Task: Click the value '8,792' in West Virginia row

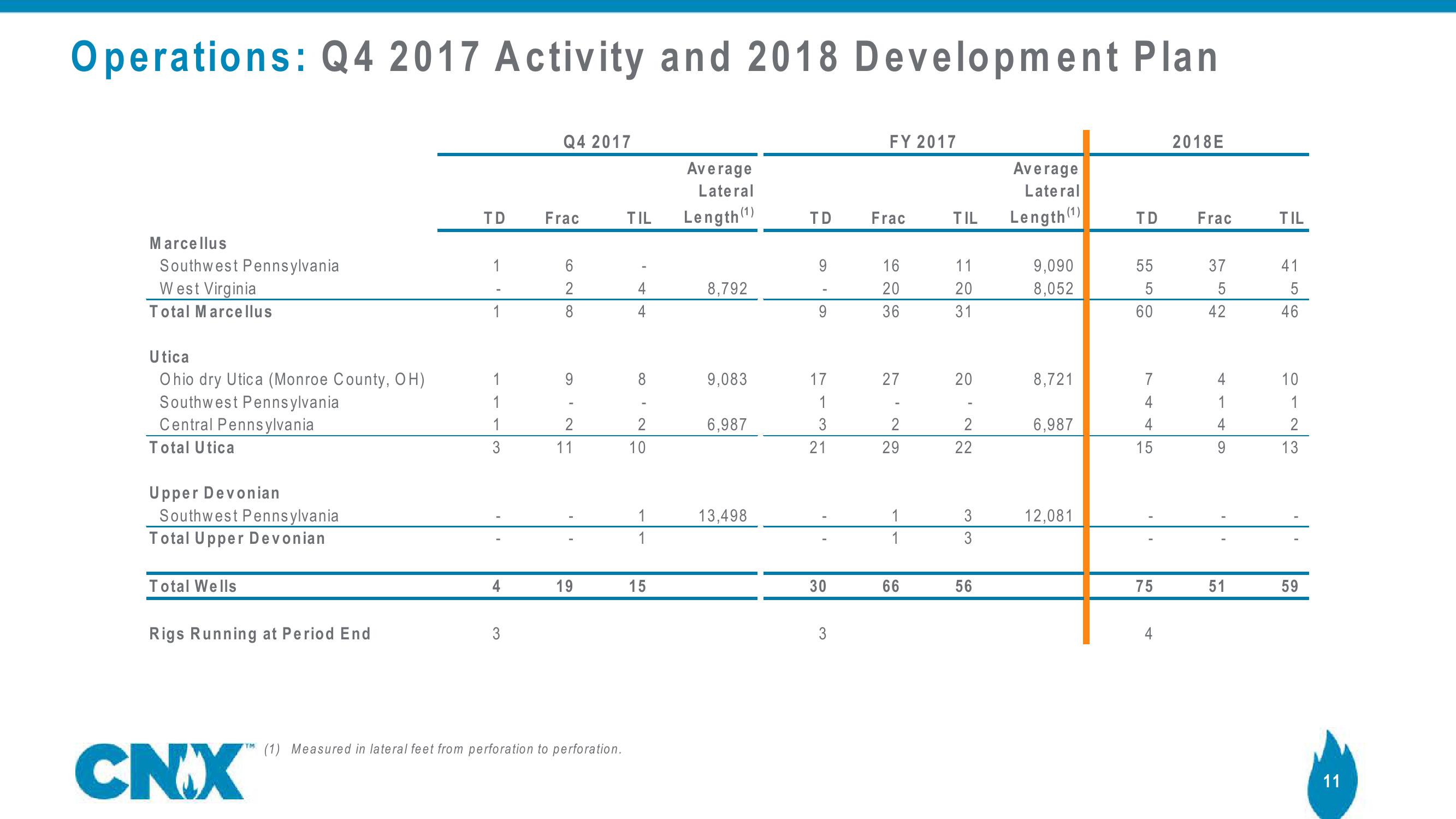Action: [727, 289]
